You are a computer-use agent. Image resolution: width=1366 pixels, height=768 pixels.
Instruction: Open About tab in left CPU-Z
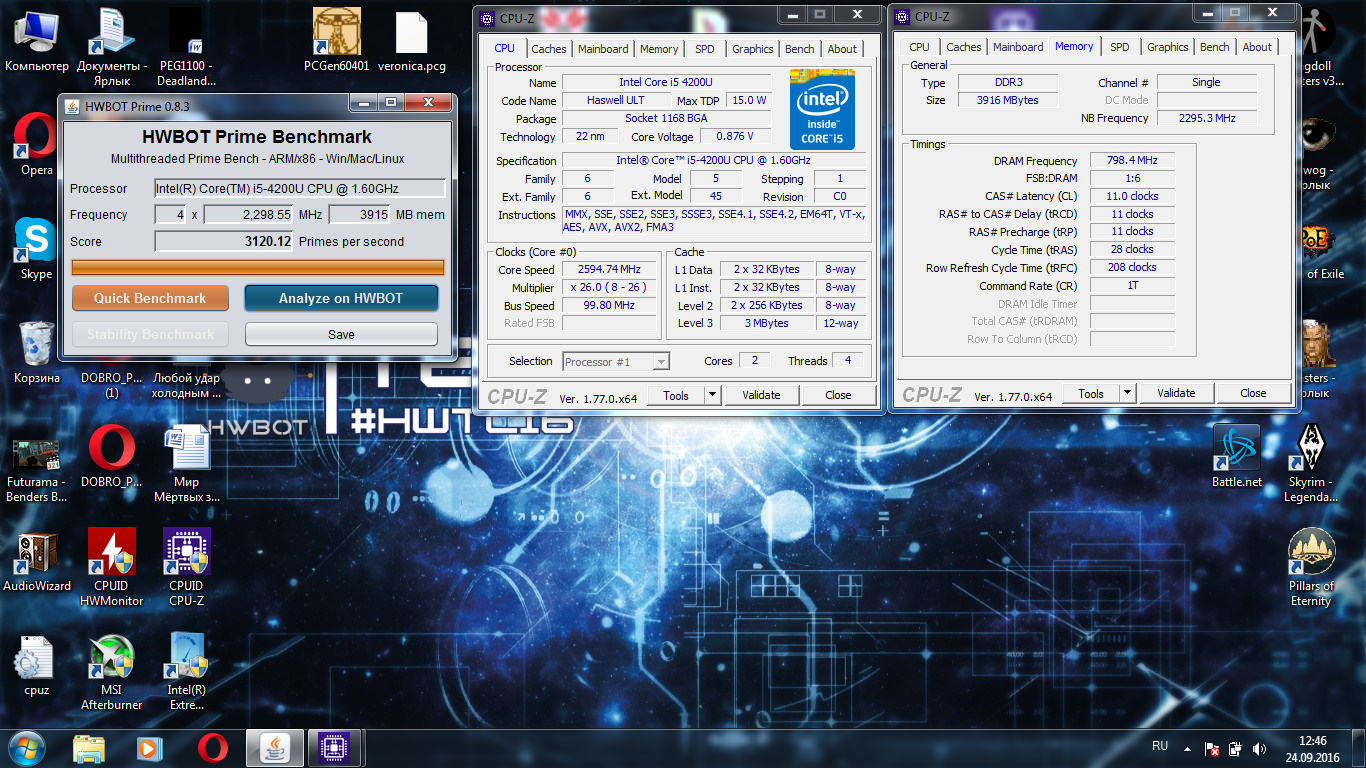(x=842, y=49)
